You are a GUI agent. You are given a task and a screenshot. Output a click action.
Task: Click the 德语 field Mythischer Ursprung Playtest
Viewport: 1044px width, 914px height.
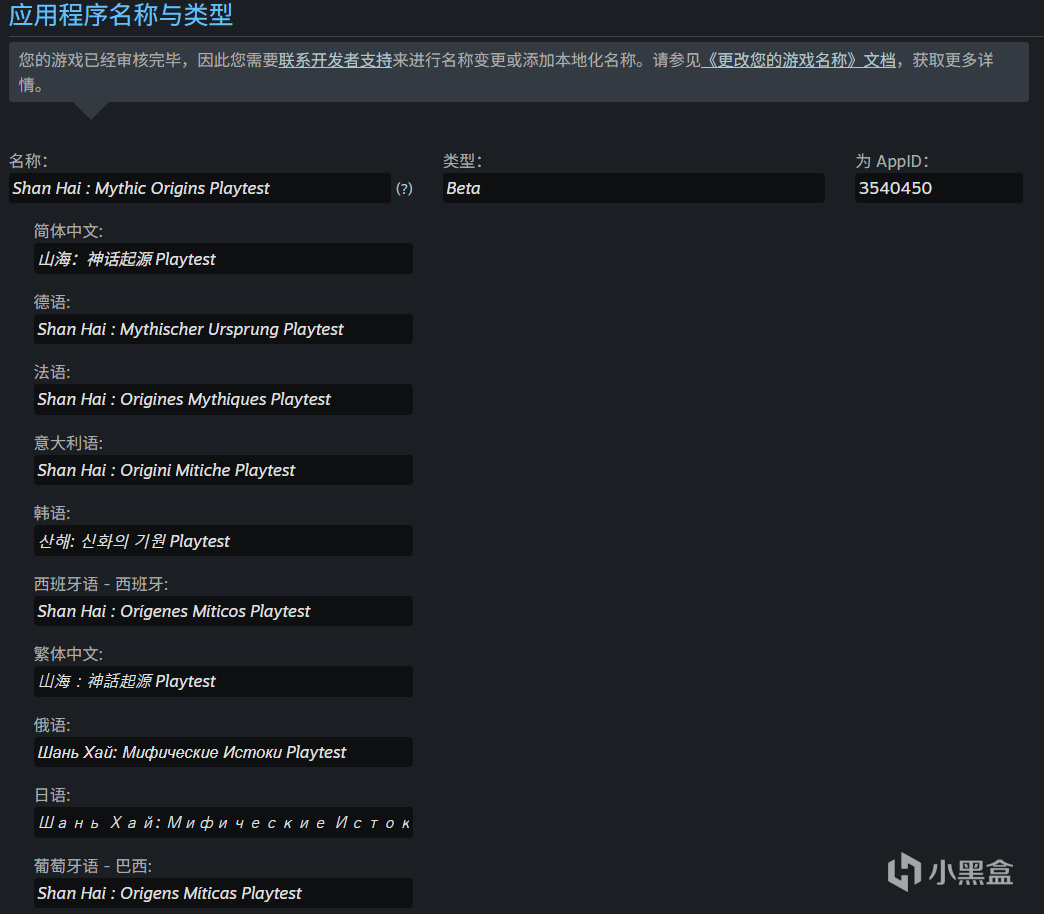click(223, 329)
